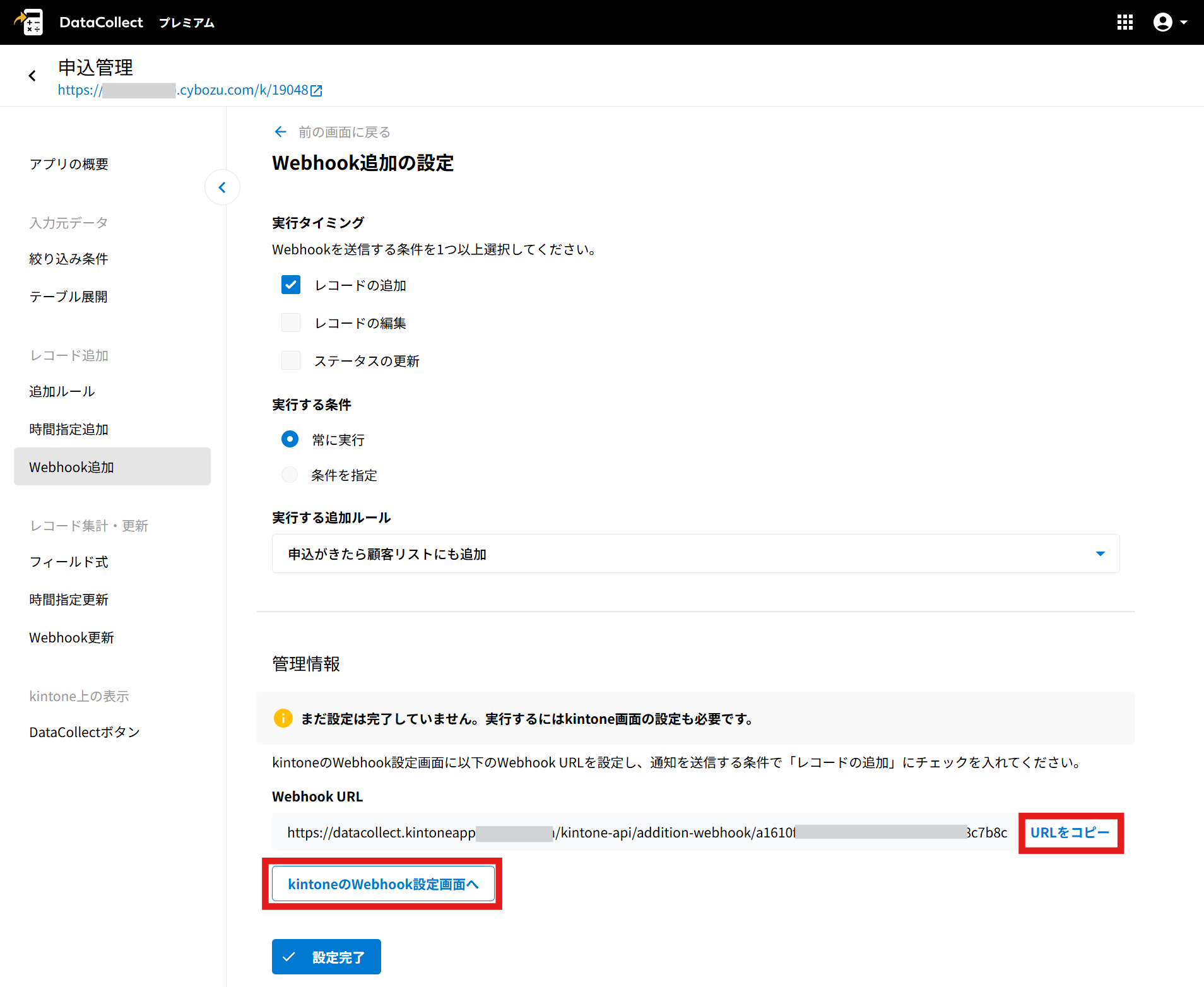Open the apps grid menu
The width and height of the screenshot is (1204, 987).
coord(1124,23)
